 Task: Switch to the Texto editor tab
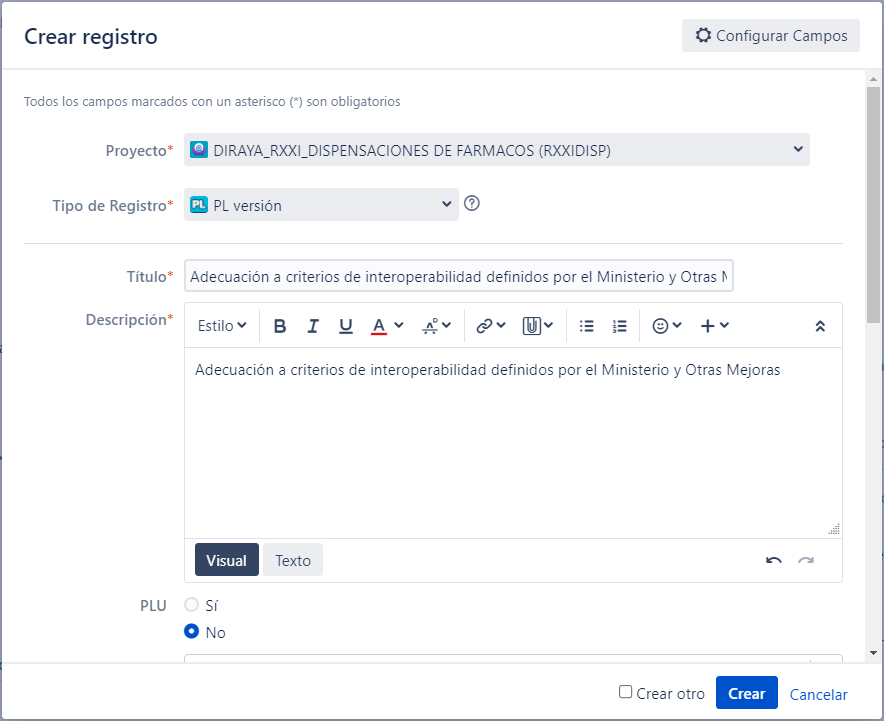(293, 560)
